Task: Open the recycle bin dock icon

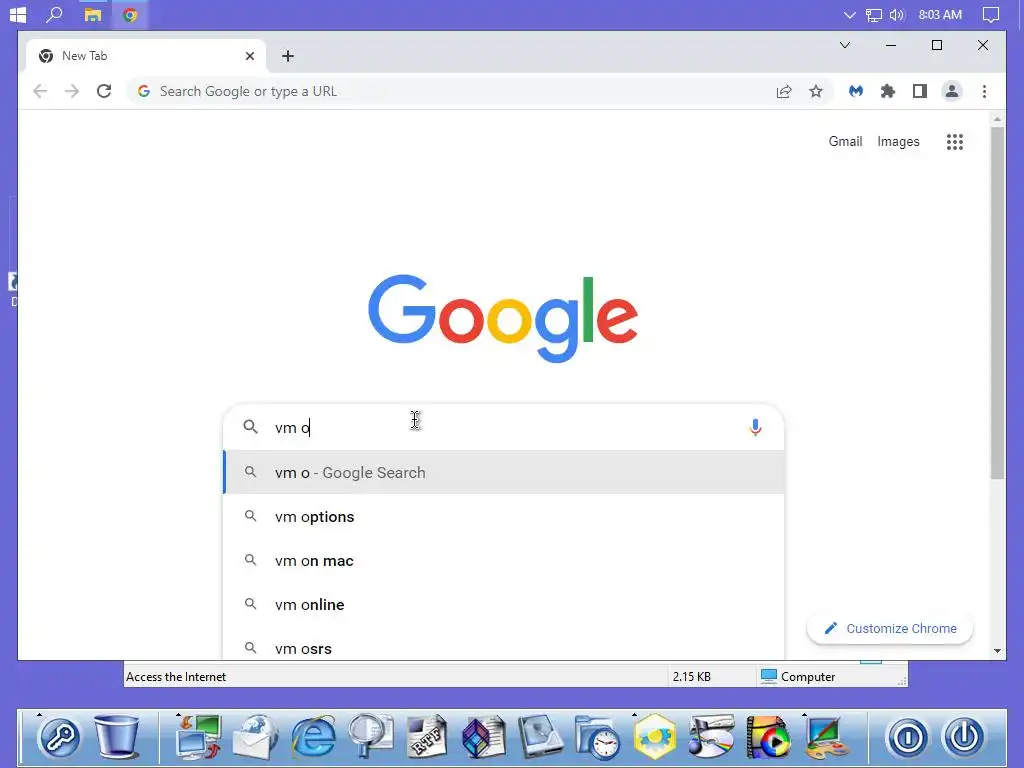Action: point(116,737)
